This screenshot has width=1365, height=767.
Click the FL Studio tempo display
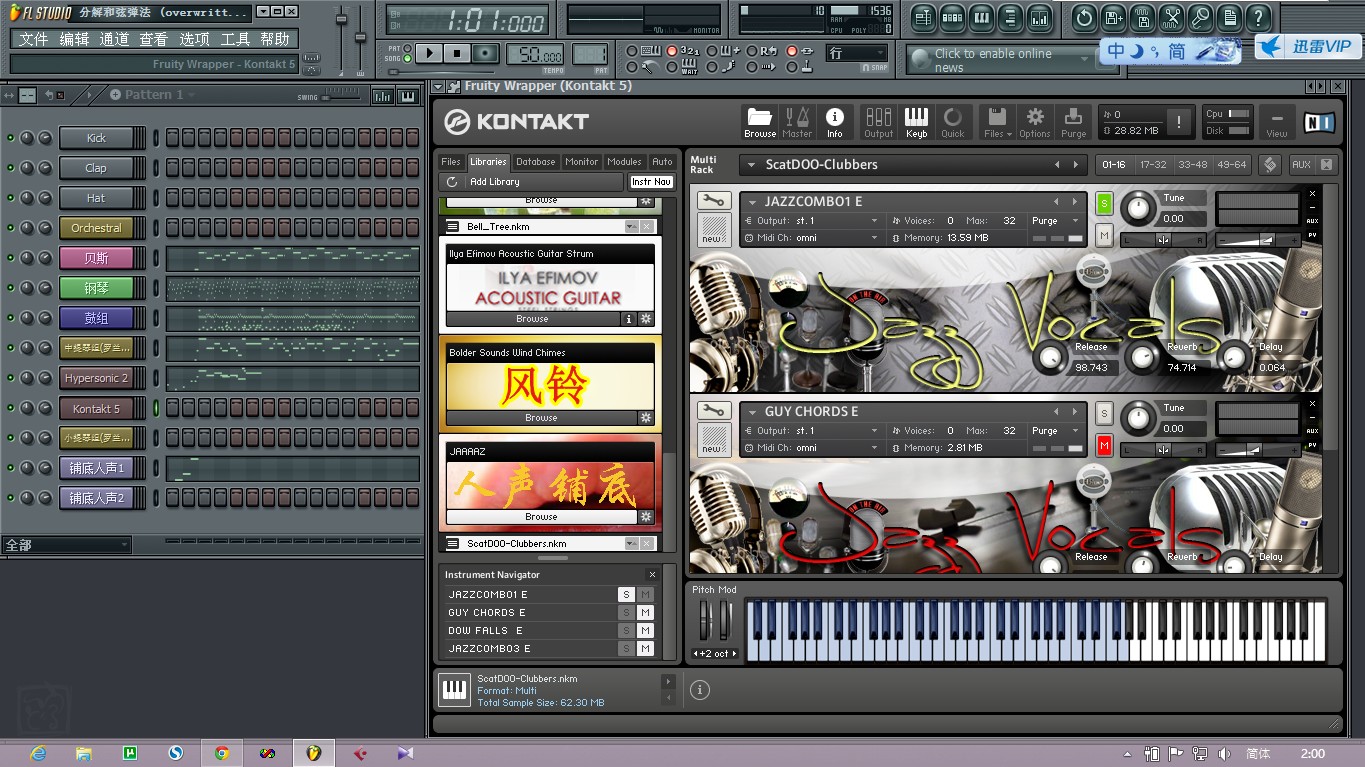click(x=535, y=54)
